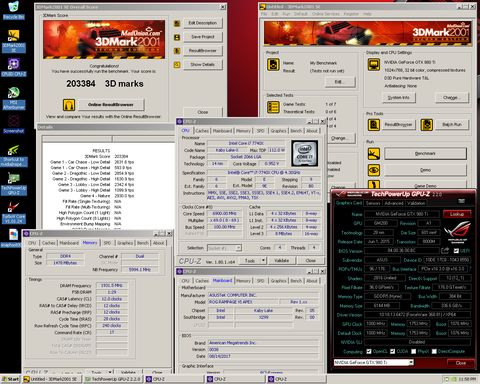Switch to Untitled - 3DMark2001 SE taskbar item

point(52,379)
